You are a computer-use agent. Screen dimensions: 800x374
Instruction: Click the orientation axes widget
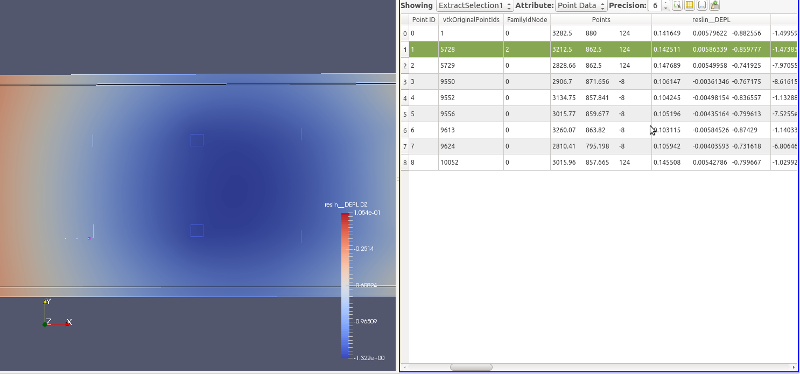point(56,314)
